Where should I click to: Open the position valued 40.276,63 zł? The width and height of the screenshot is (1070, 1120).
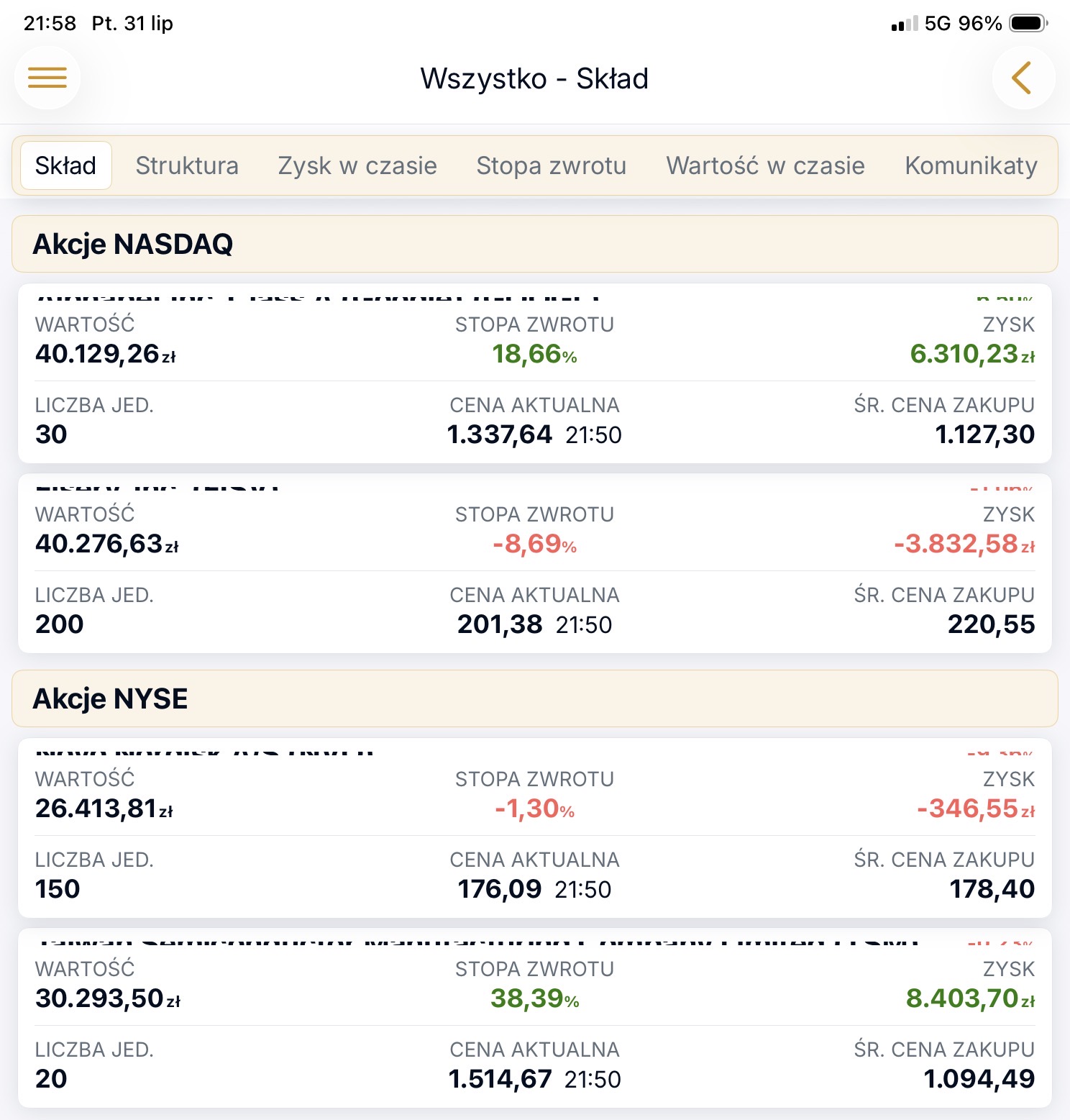[x=535, y=563]
